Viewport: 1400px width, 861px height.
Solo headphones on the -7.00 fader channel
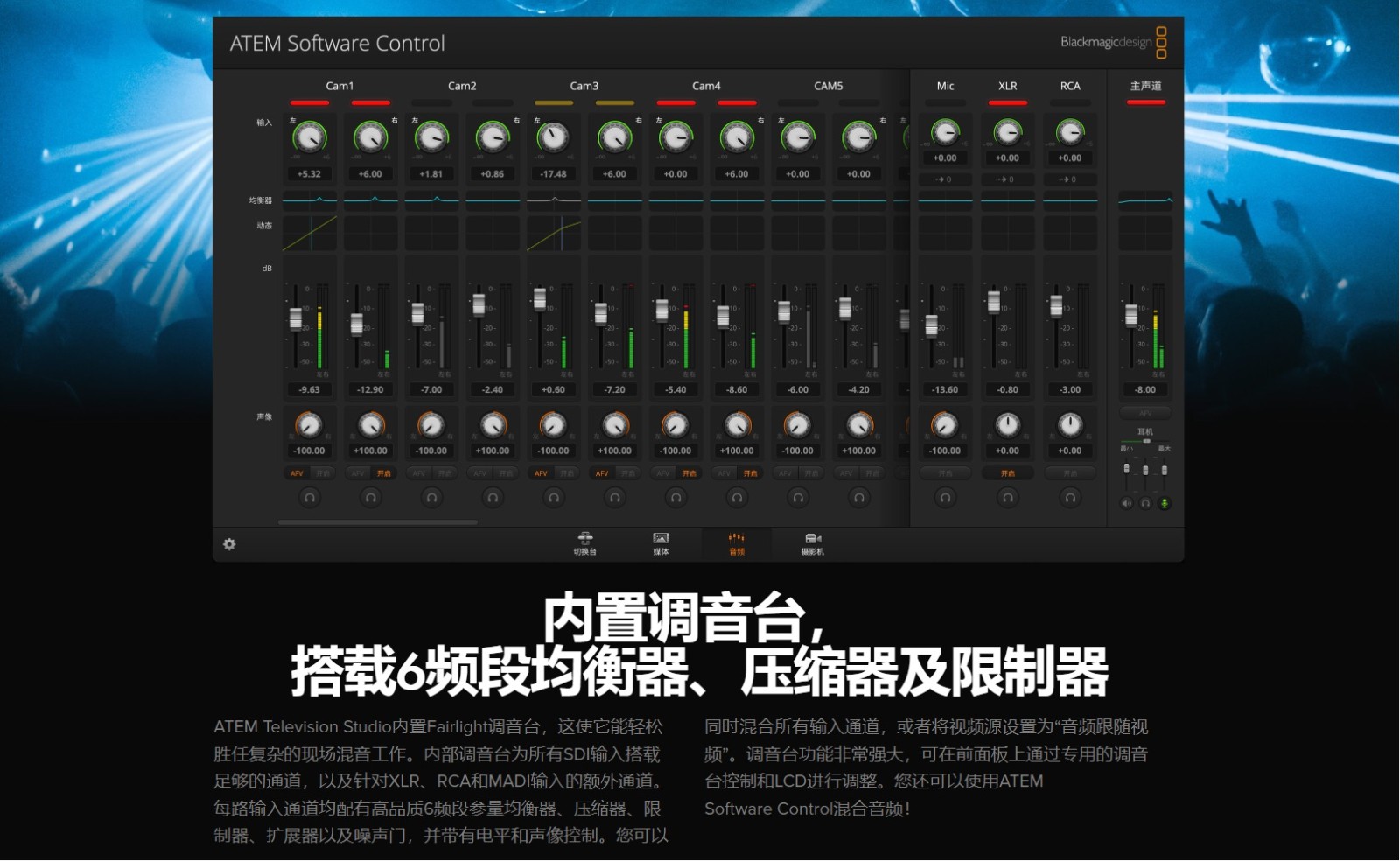coord(432,498)
